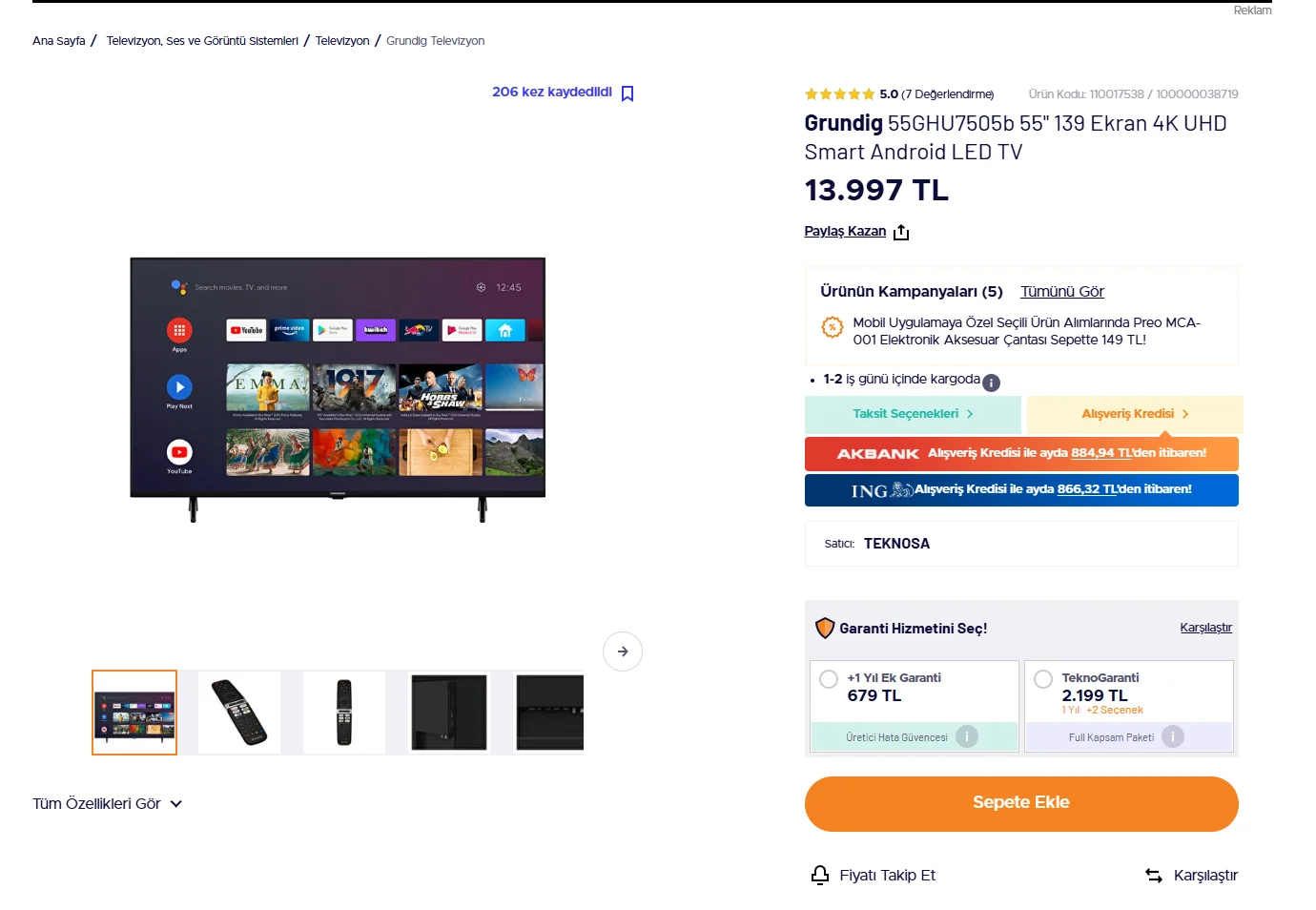This screenshot has height=910, width=1316.
Task: Click the Akbank shopping credit banner
Action: 1021,454
